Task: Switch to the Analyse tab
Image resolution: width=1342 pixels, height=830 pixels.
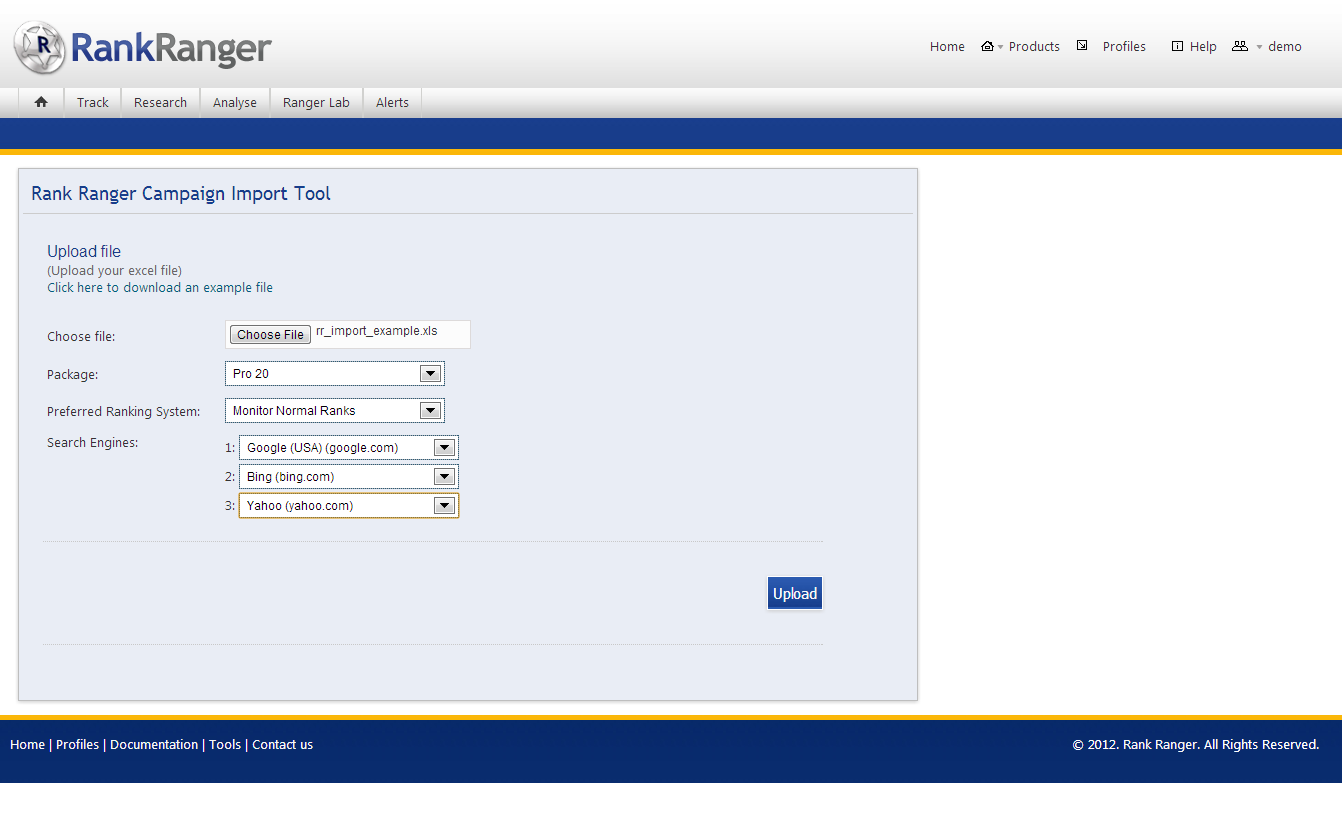Action: 235,103
